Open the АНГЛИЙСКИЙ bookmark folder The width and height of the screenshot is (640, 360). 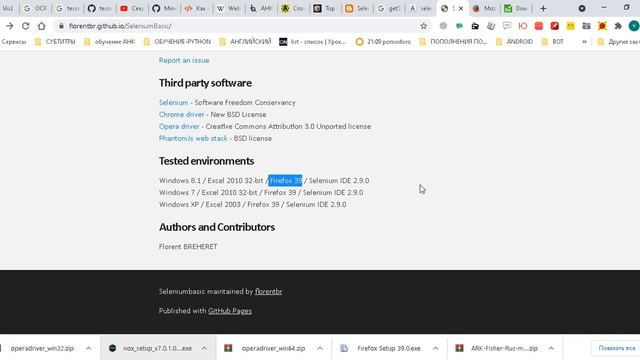[x=245, y=42]
